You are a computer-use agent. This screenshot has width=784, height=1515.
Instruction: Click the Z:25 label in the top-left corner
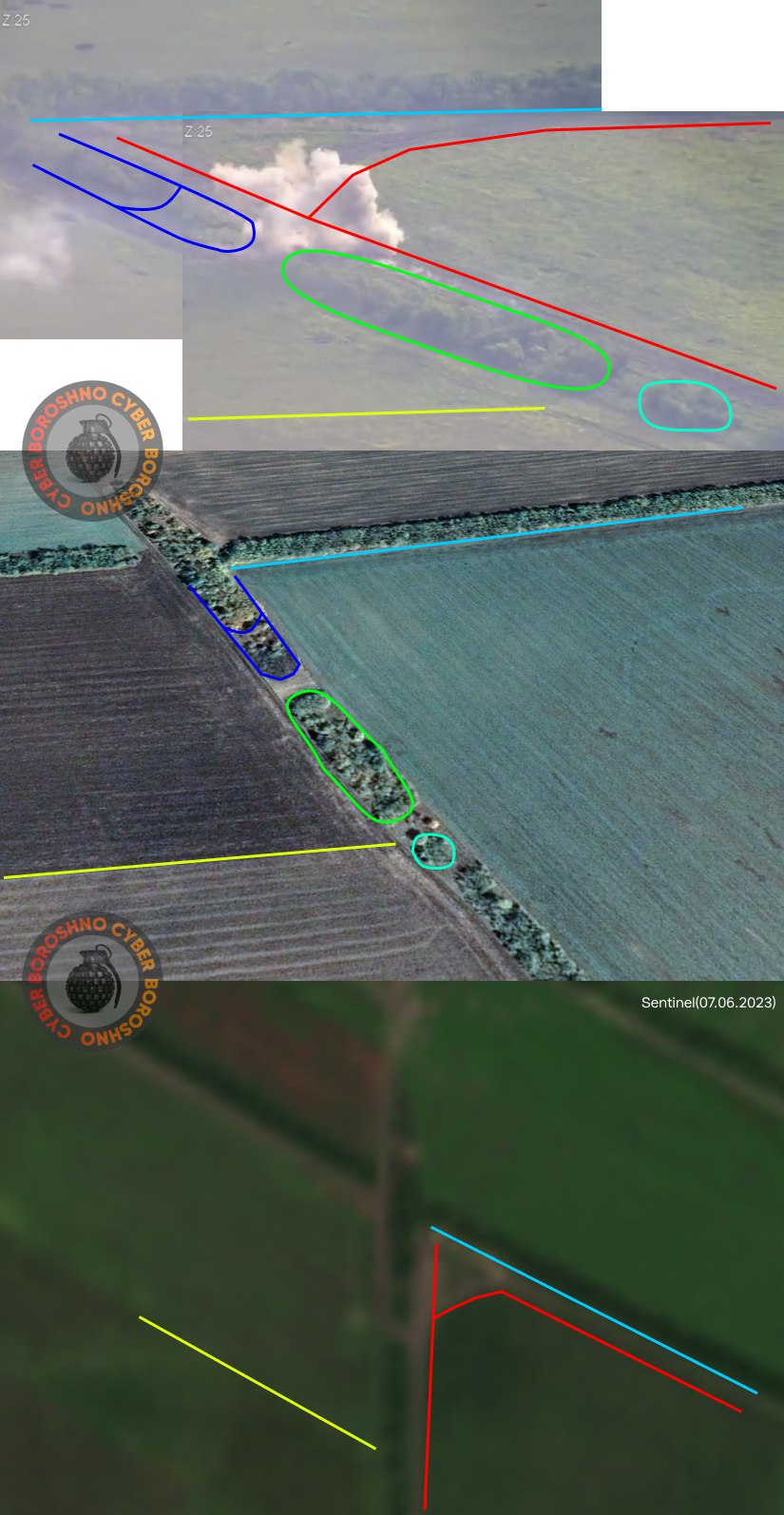pyautogui.click(x=16, y=20)
